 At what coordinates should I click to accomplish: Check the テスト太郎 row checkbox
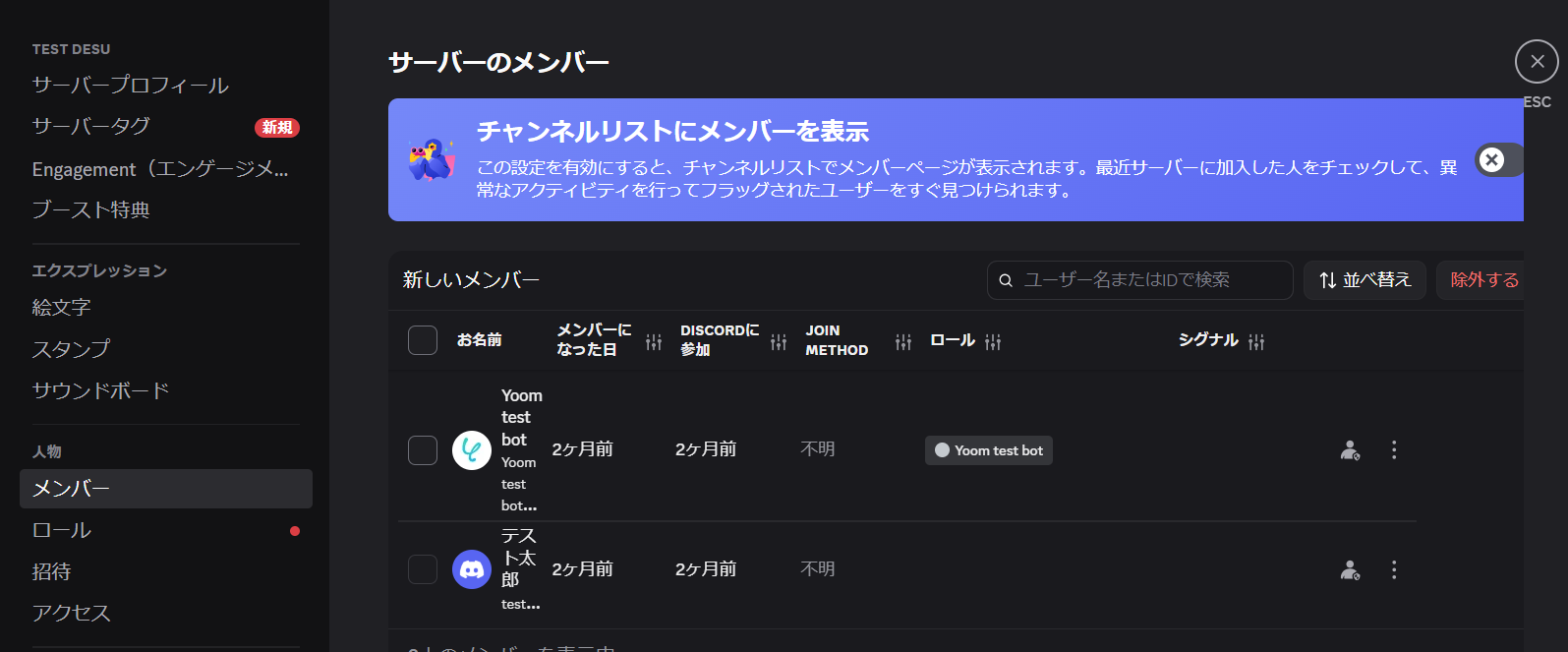click(x=423, y=569)
